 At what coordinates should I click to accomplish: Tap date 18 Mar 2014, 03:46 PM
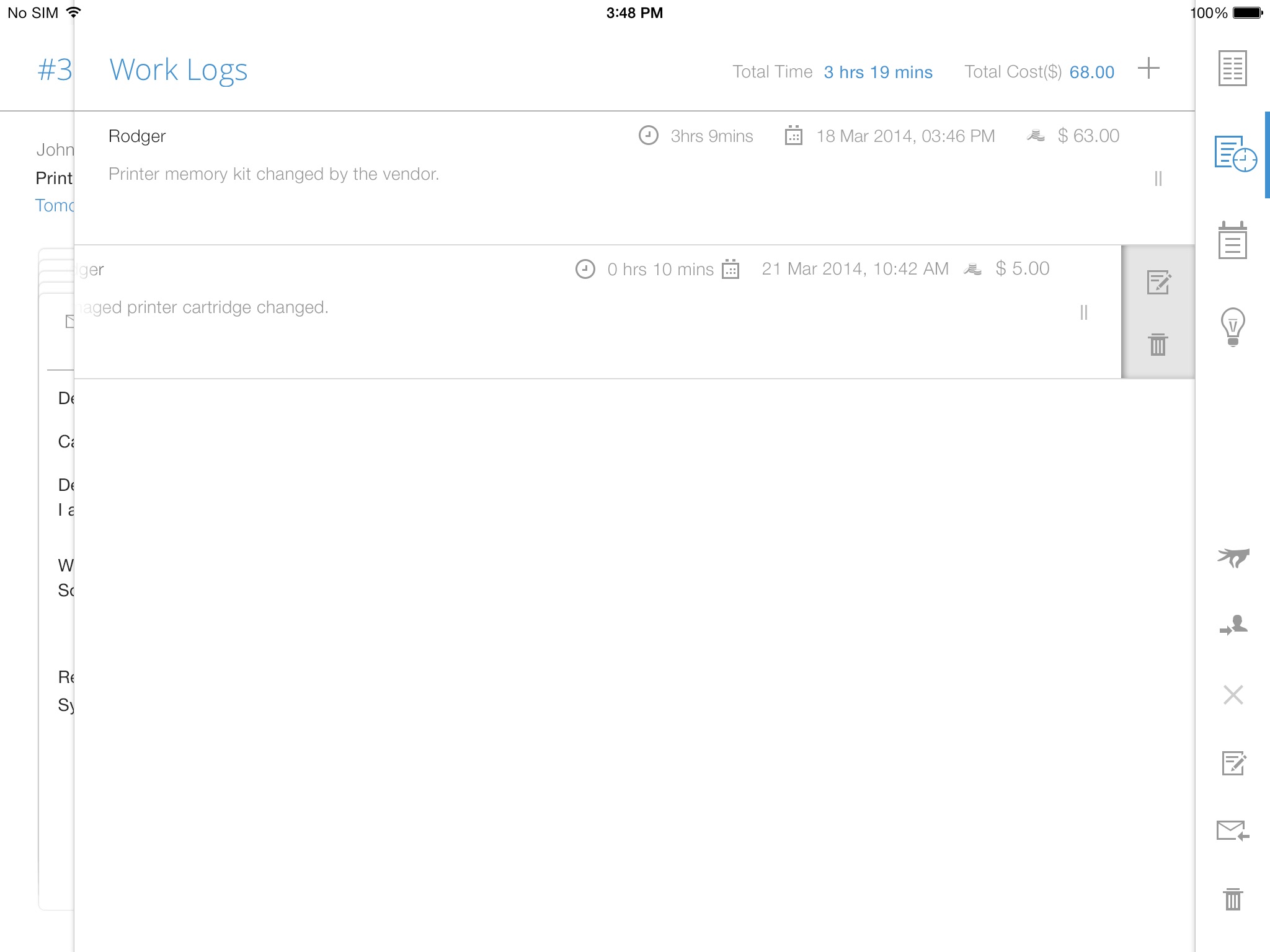905,136
